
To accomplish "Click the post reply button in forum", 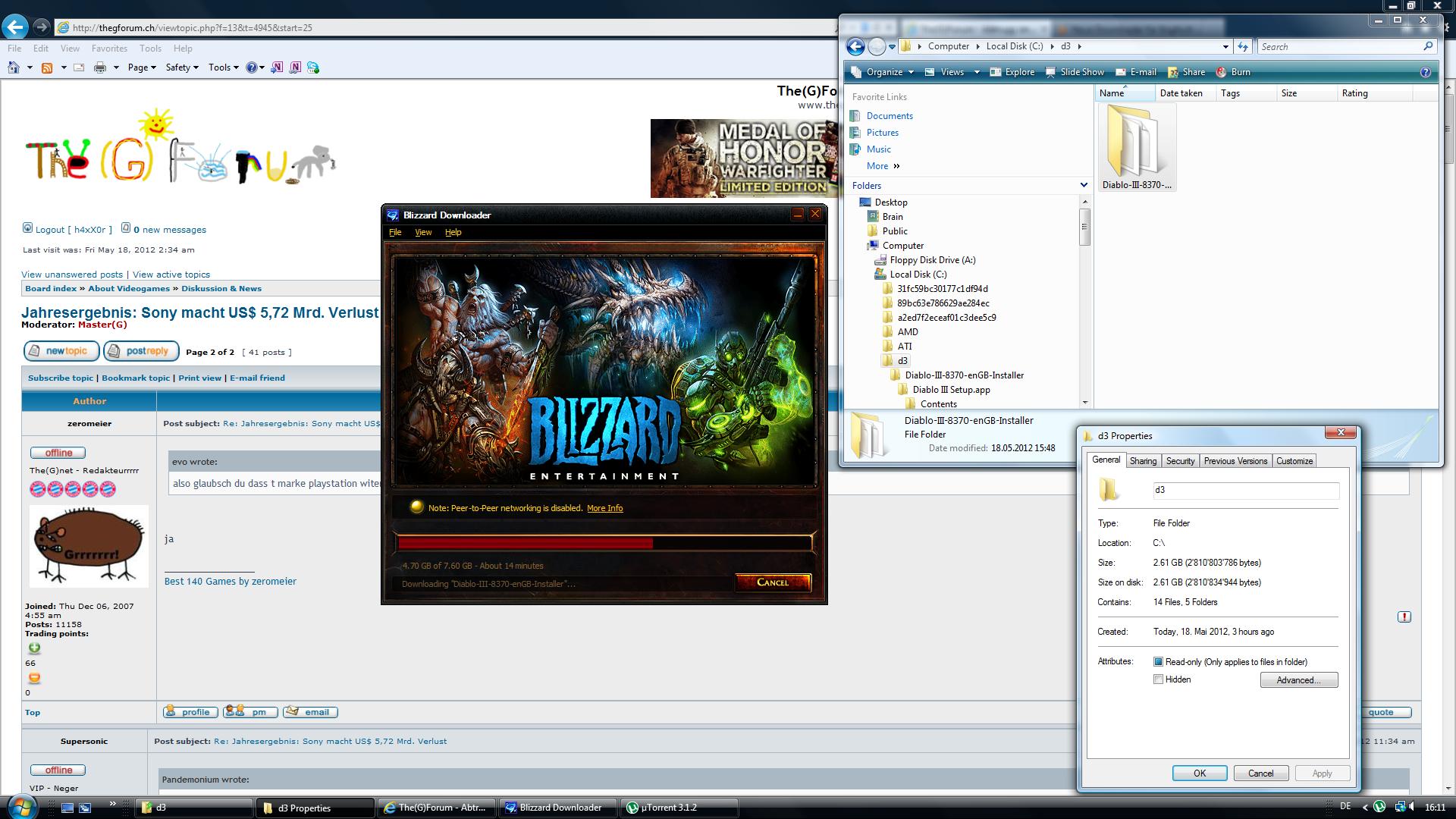I will (141, 351).
